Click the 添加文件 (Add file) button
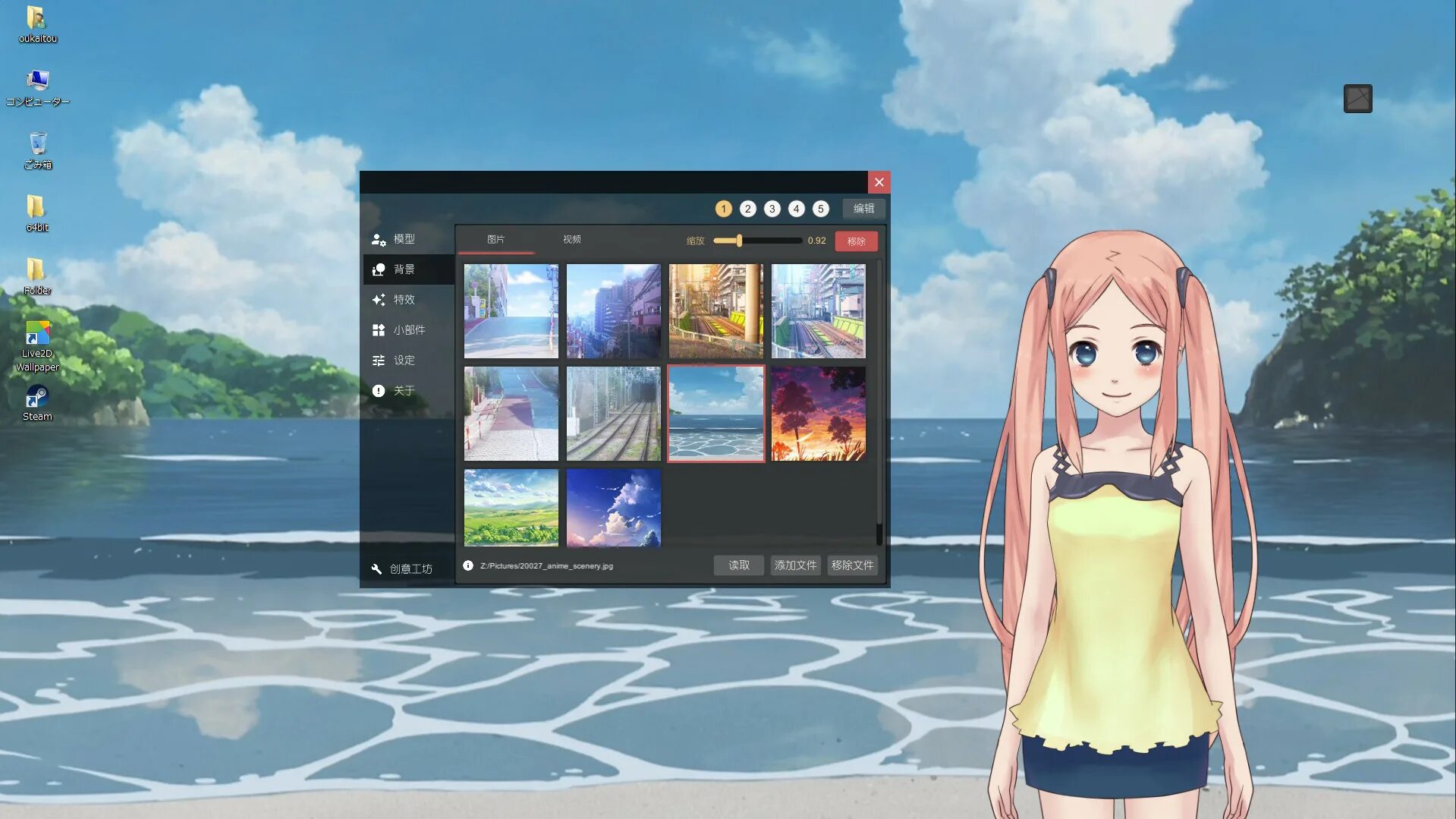 pyautogui.click(x=795, y=565)
